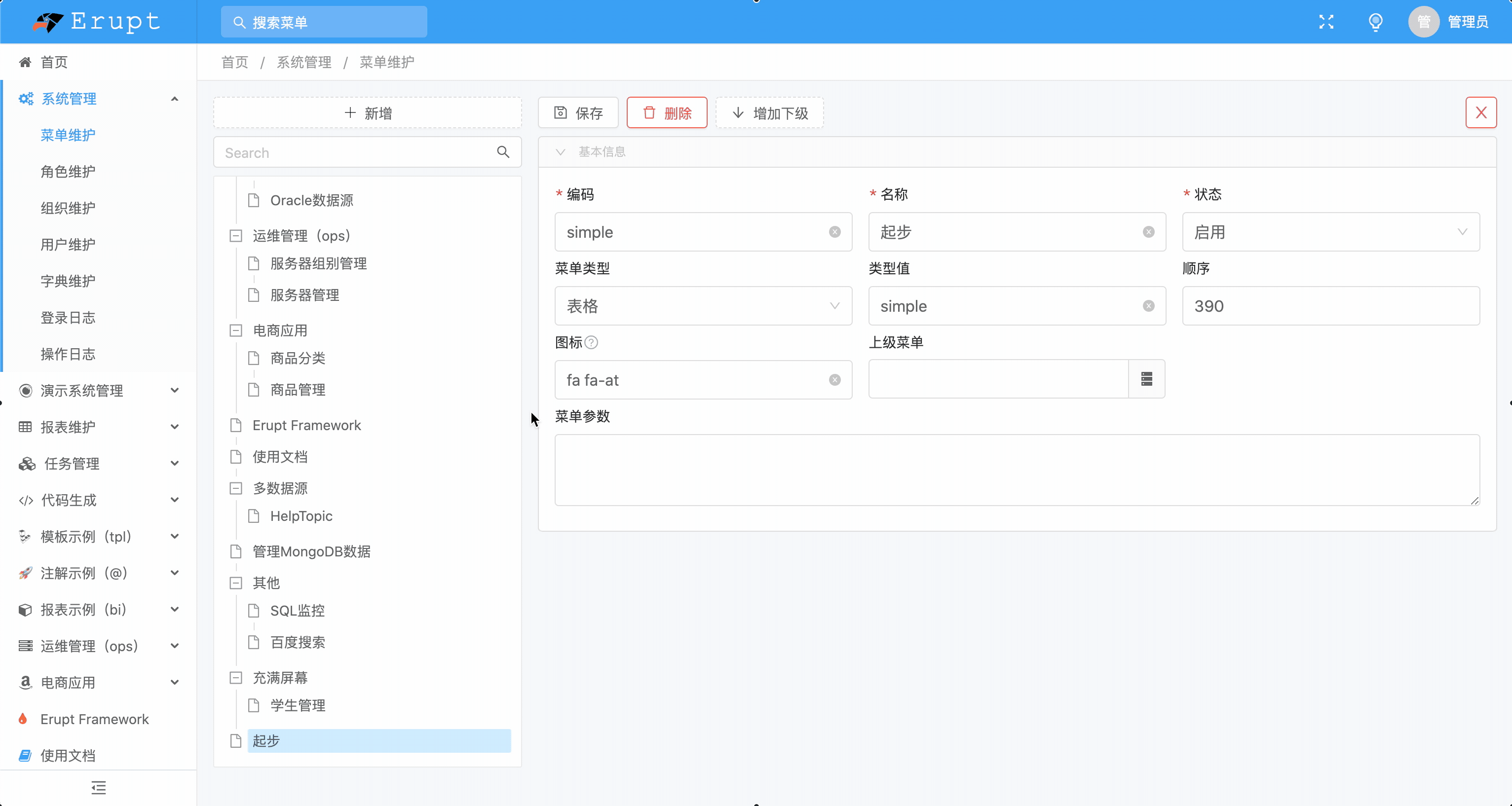This screenshot has height=806, width=1512.
Task: Open parent menu selector list icon
Action: click(1146, 379)
